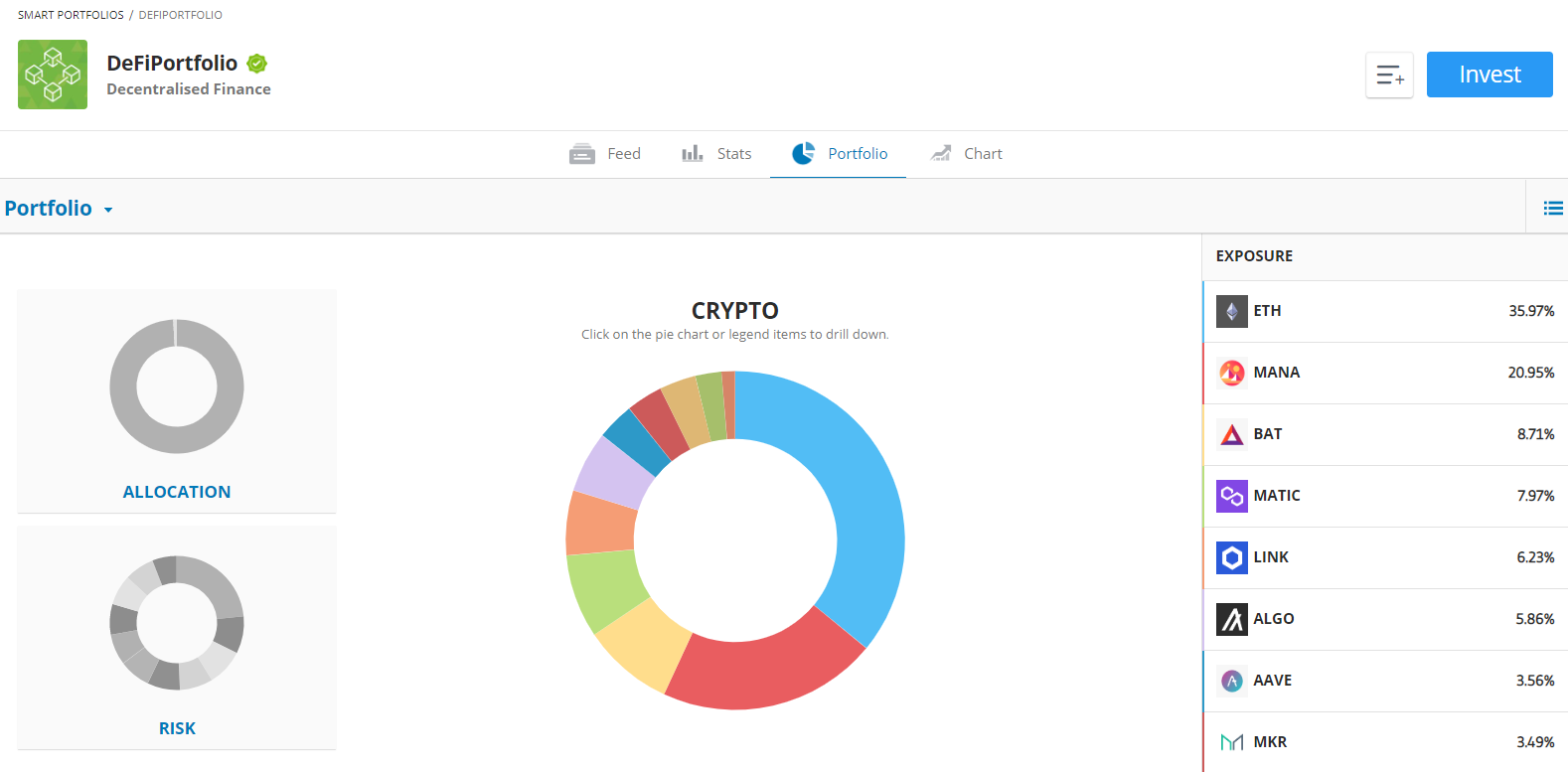Click the yellow BAT pie slice
This screenshot has width=1568, height=772.
point(644,644)
